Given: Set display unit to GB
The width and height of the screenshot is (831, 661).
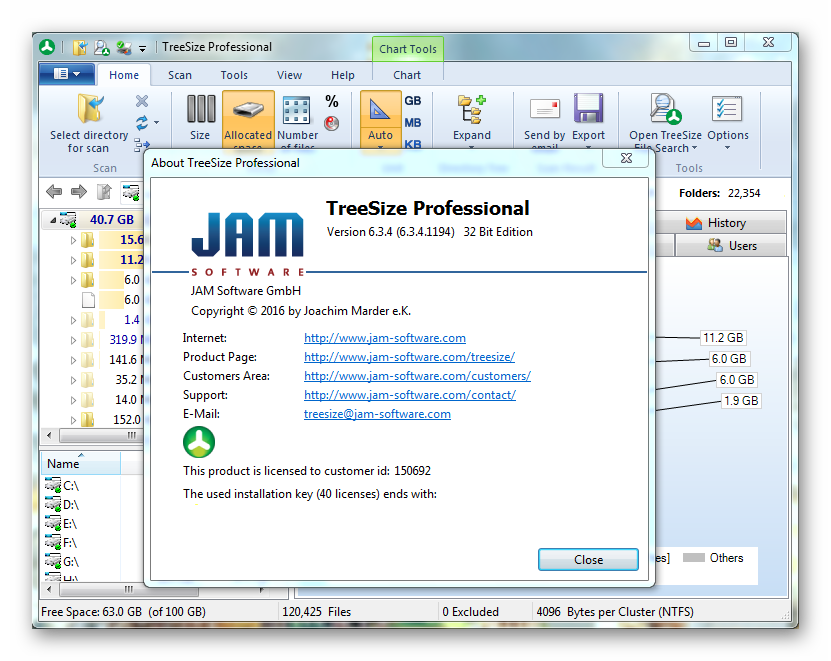Looking at the screenshot, I should 412,101.
